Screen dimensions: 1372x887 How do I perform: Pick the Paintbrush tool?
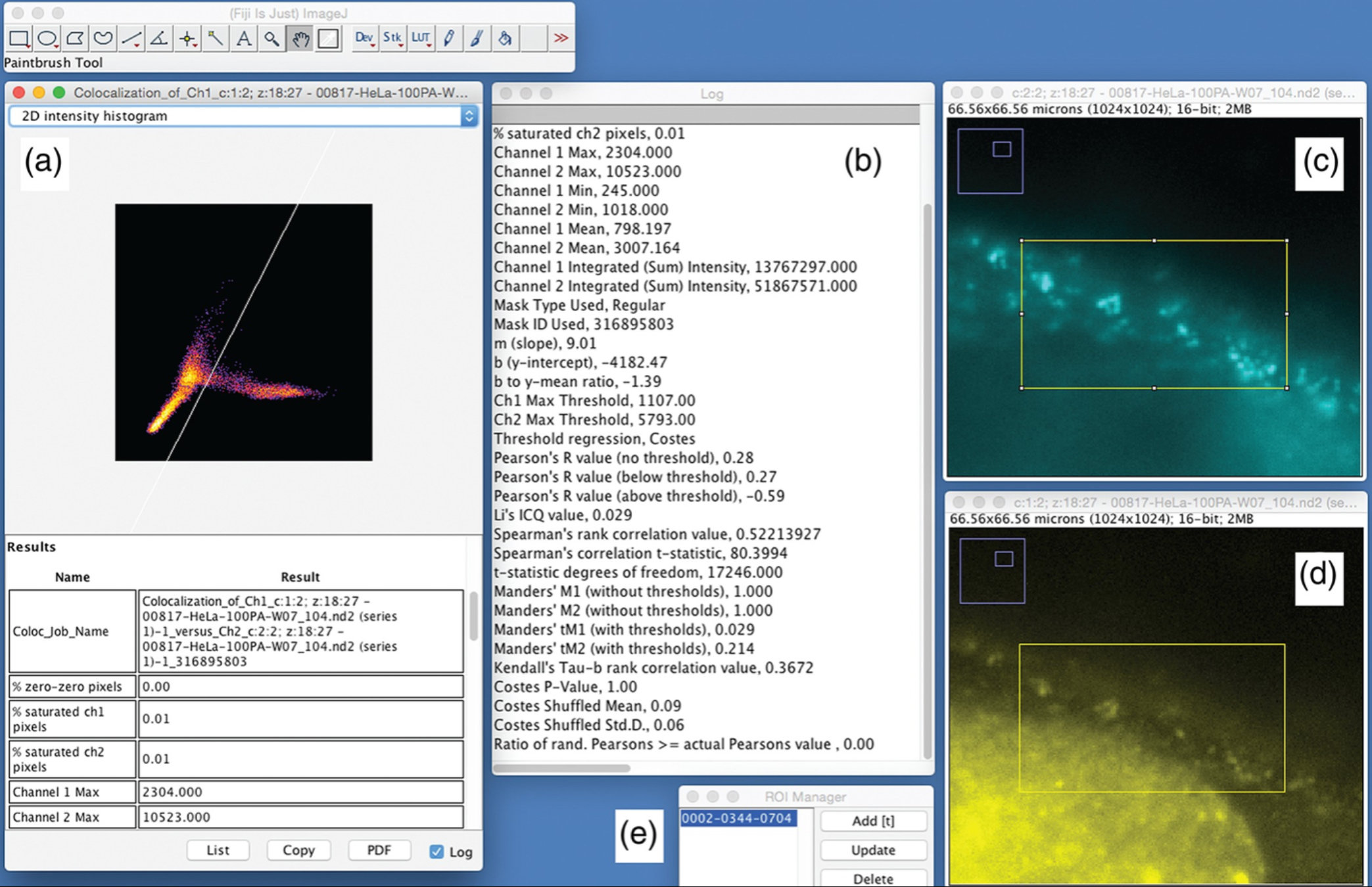475,39
